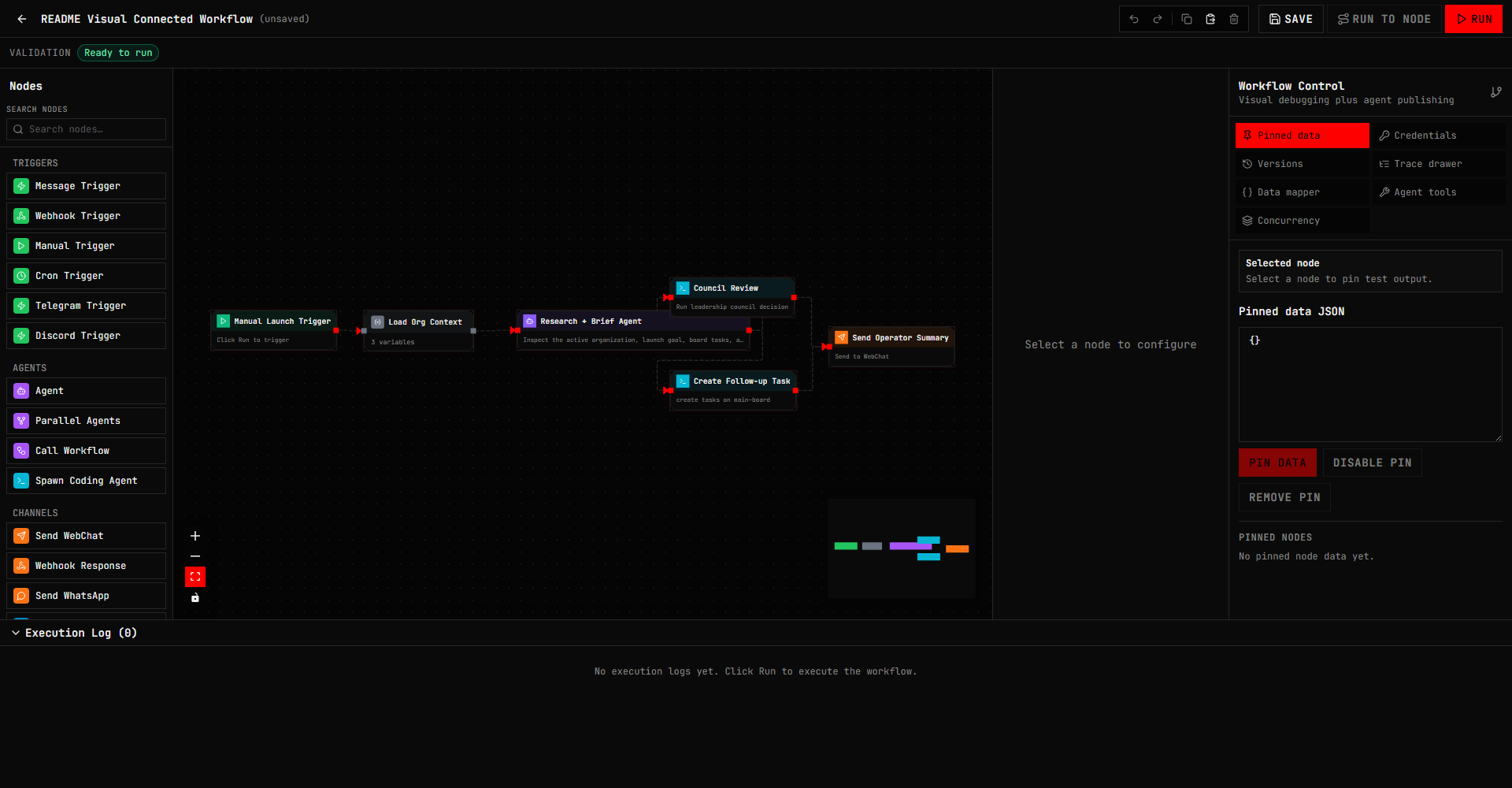Click the minimap green node block
The height and width of the screenshot is (788, 1512).
point(846,545)
